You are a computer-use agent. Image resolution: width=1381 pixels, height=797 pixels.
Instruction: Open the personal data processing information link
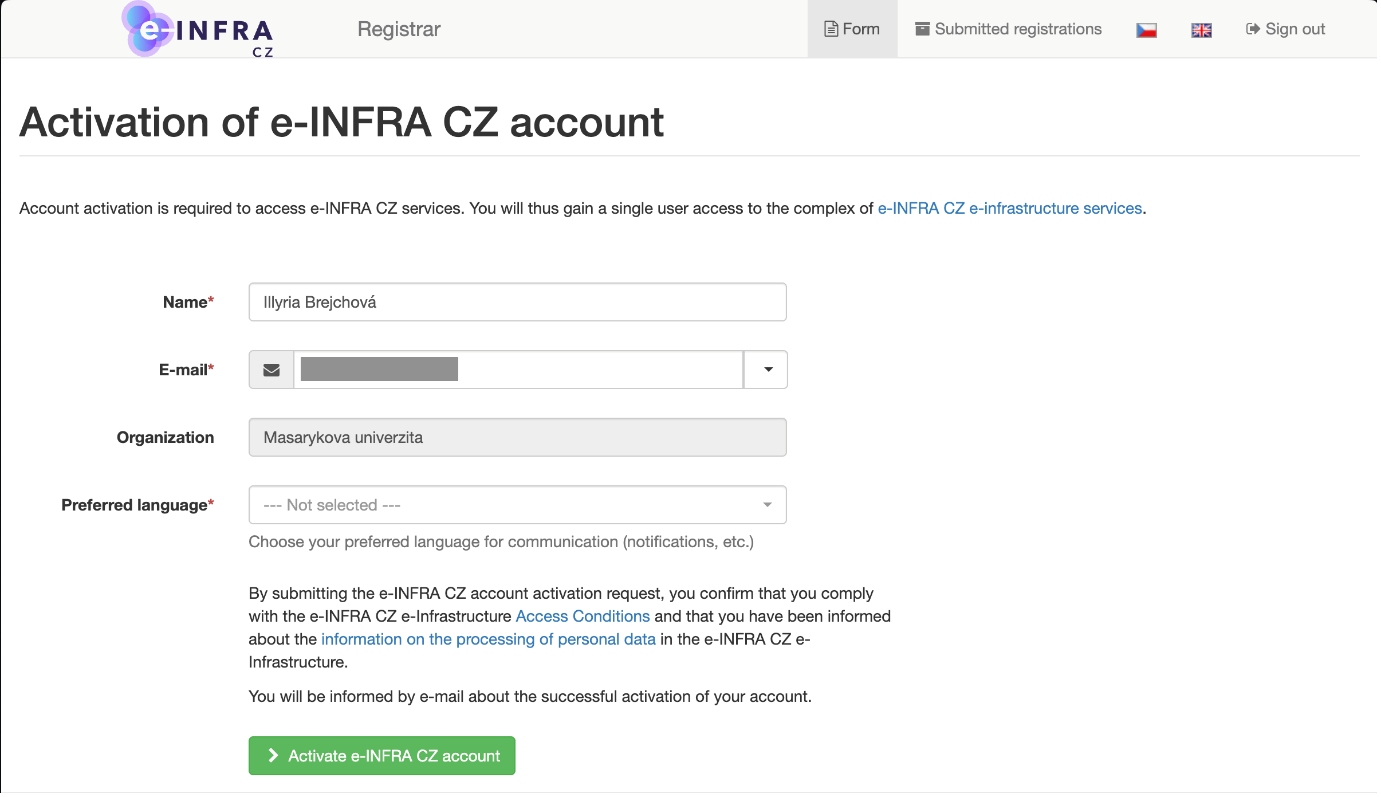coord(488,639)
